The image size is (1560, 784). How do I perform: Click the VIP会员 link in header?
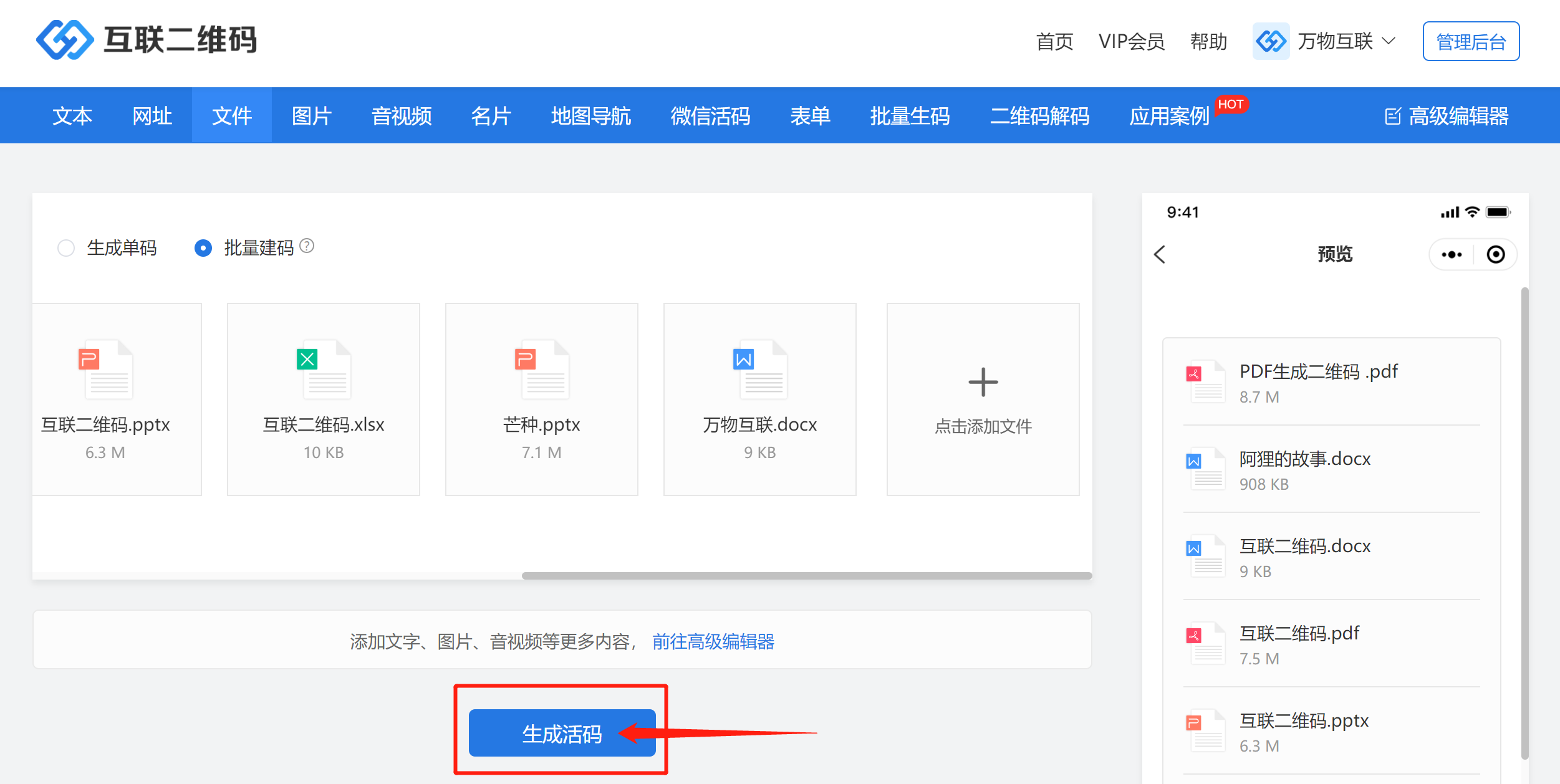click(1131, 42)
